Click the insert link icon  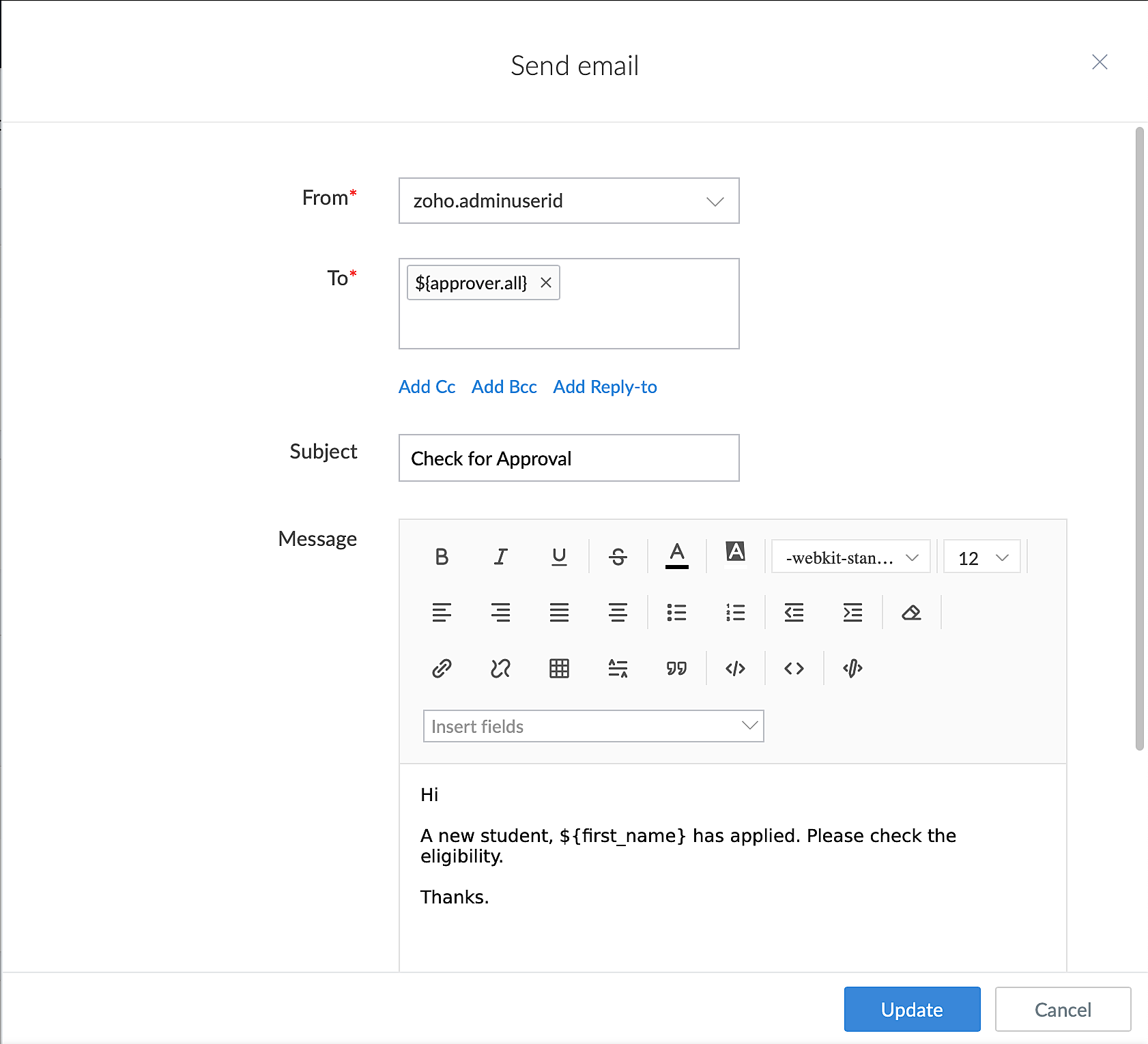pyautogui.click(x=442, y=668)
